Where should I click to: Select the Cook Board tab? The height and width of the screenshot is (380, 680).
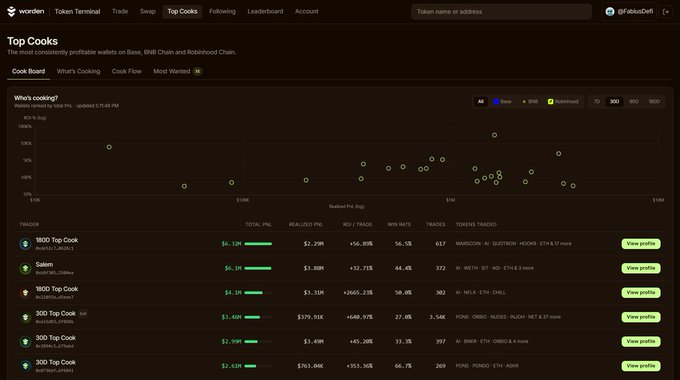click(29, 71)
